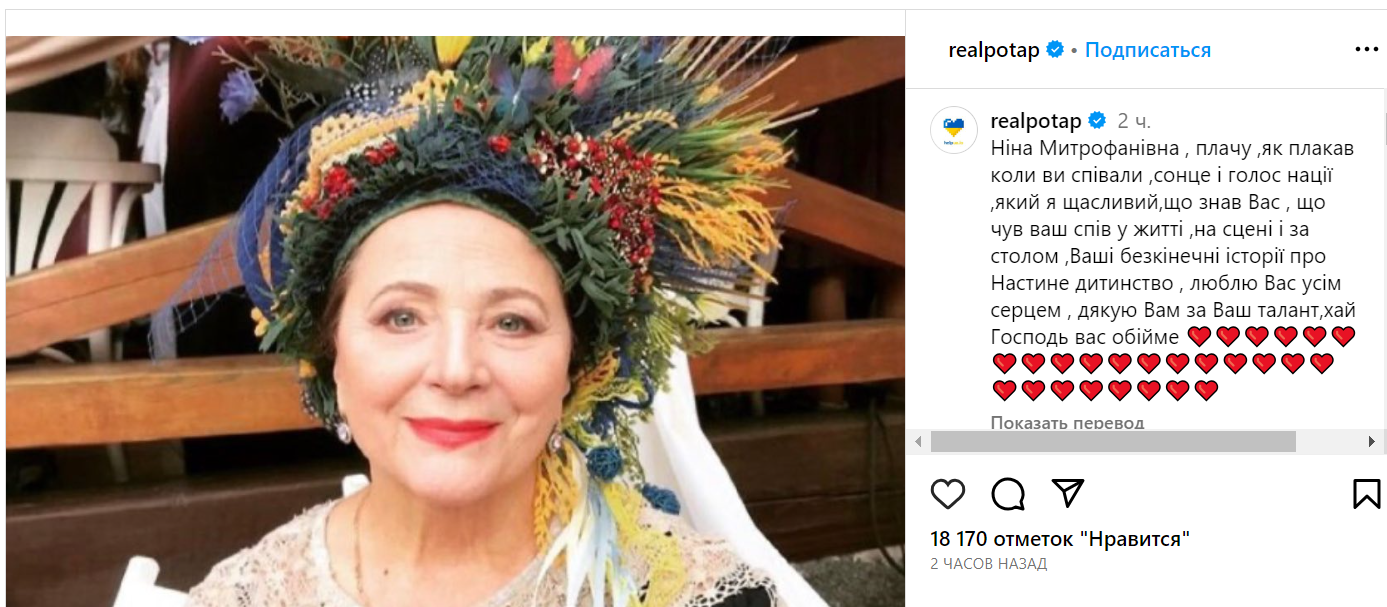Viewport: 1387px width, 607px height.
Task: Click the Подписаться follow link
Action: click(x=1147, y=48)
